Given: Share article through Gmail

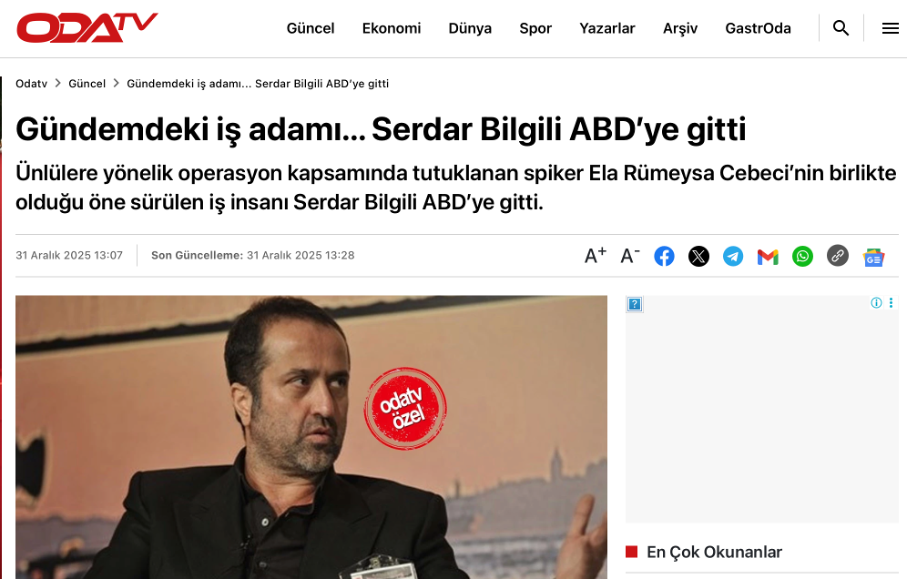Looking at the screenshot, I should tap(768, 256).
